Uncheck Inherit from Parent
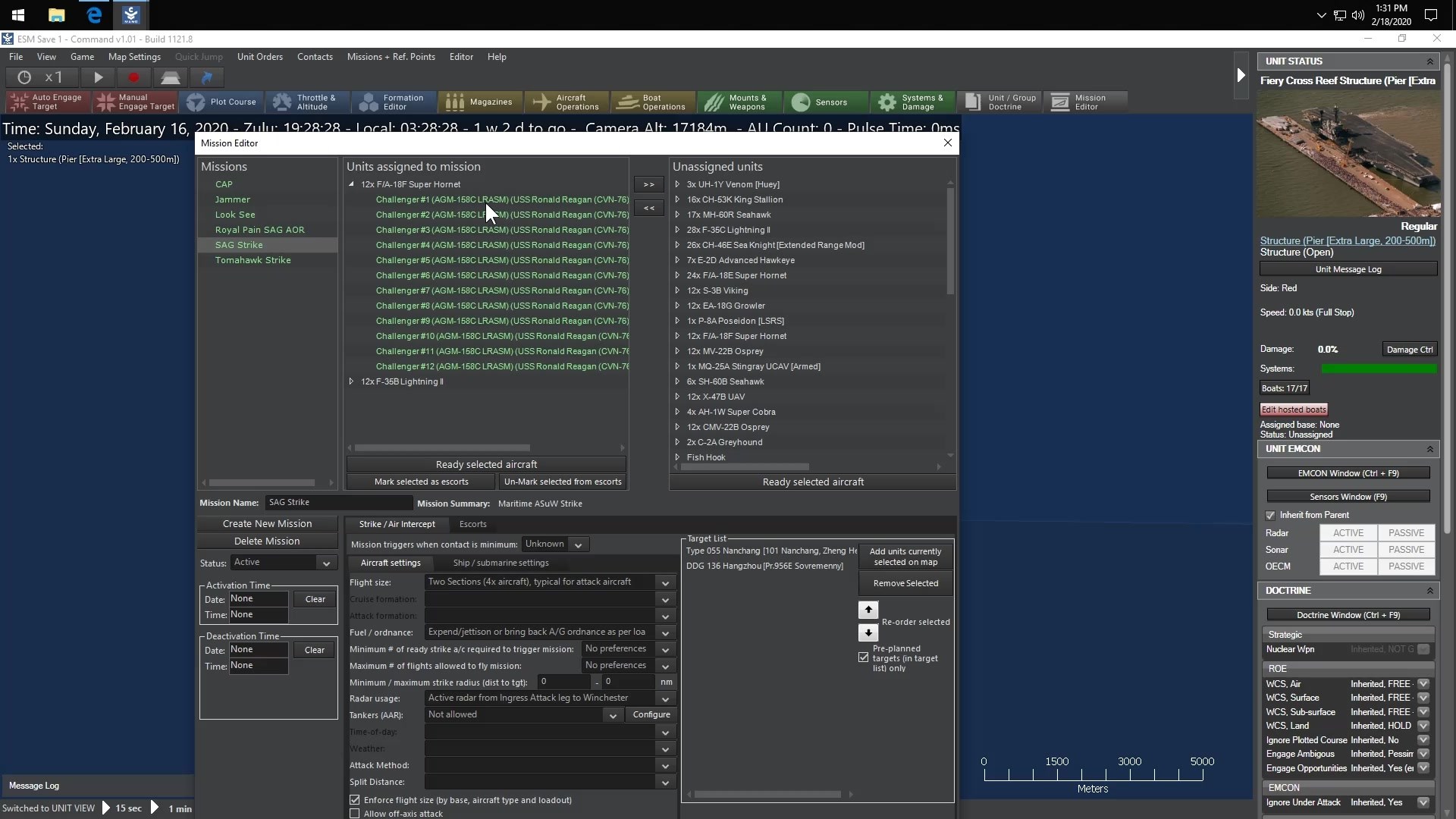The width and height of the screenshot is (1456, 819). 1270,515
